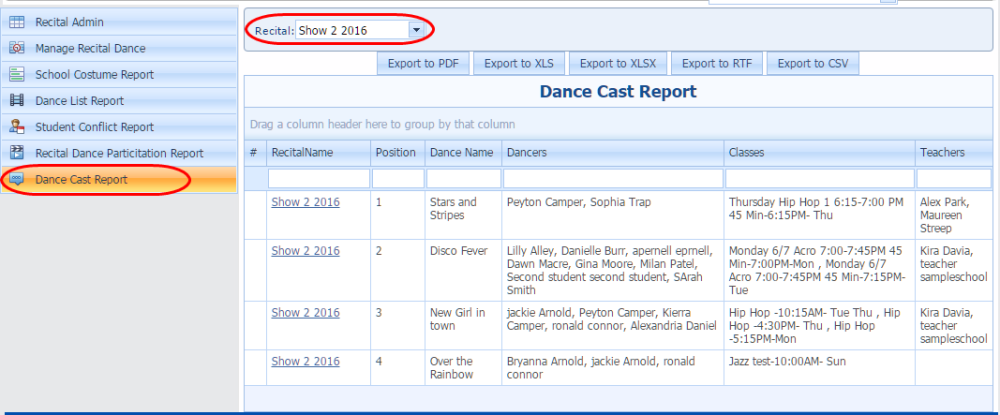1000x415 pixels.
Task: Click the RecitalName filter input box
Action: tap(319, 178)
